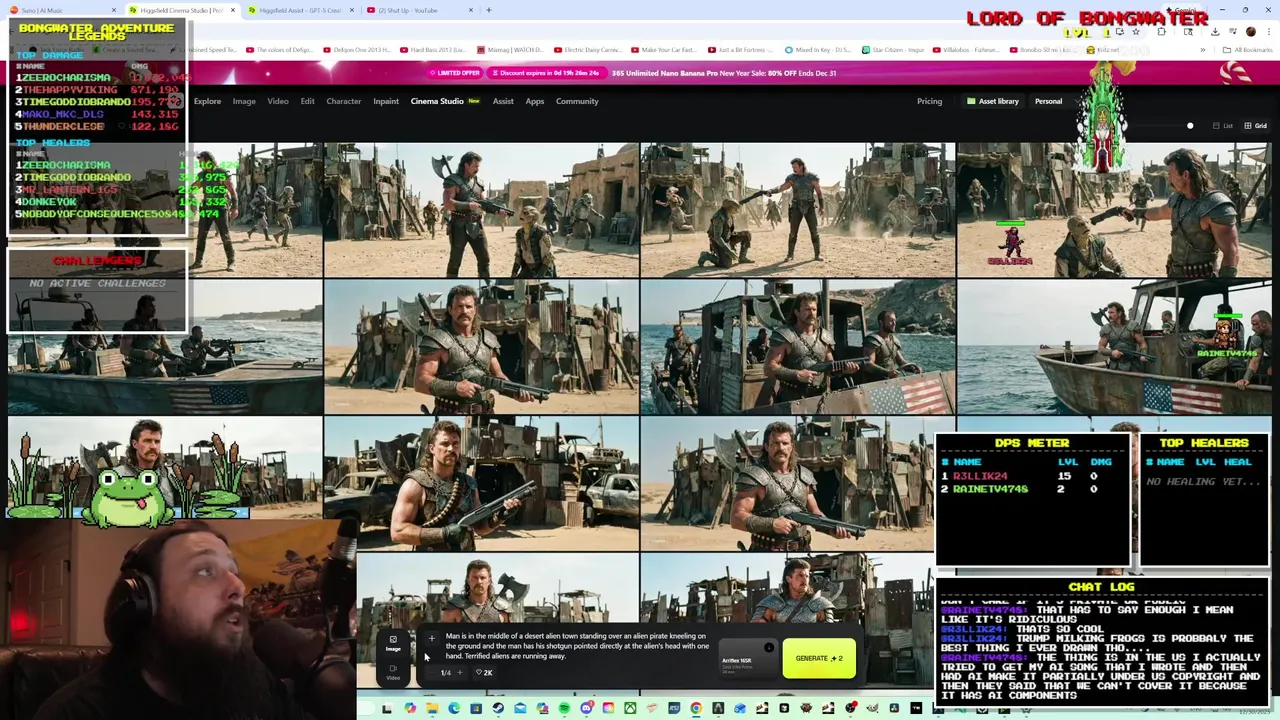1280x720 pixels.
Task: Open the Mixed In Key bookmark
Action: tap(819, 50)
